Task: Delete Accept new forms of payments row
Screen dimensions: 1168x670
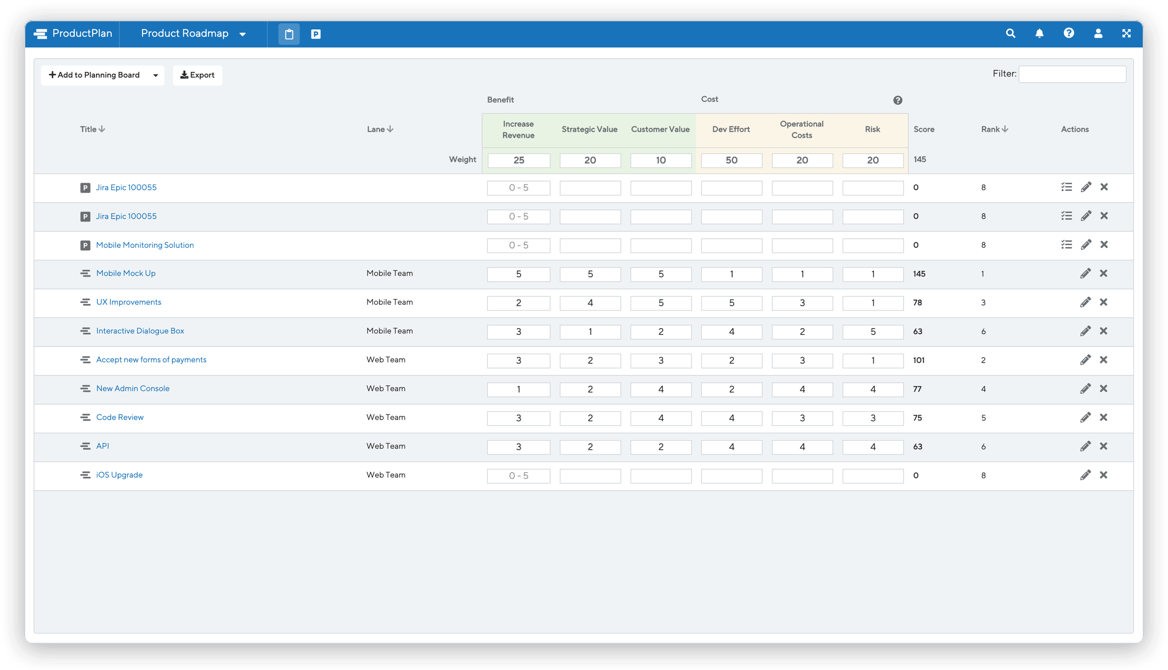Action: pos(1104,360)
